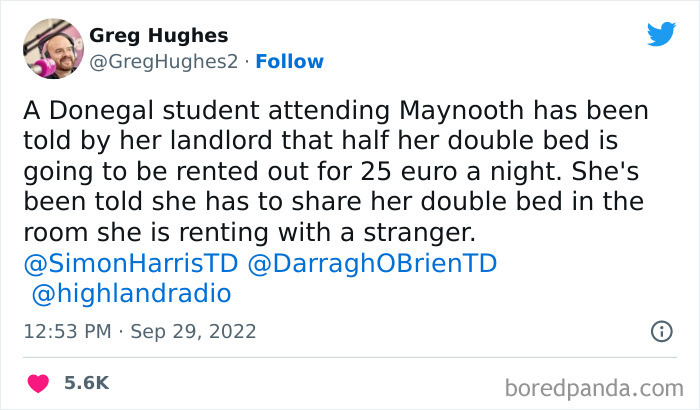Screen dimensions: 700x410
Task: Open the tweet info circle icon
Action: pyautogui.click(x=661, y=330)
